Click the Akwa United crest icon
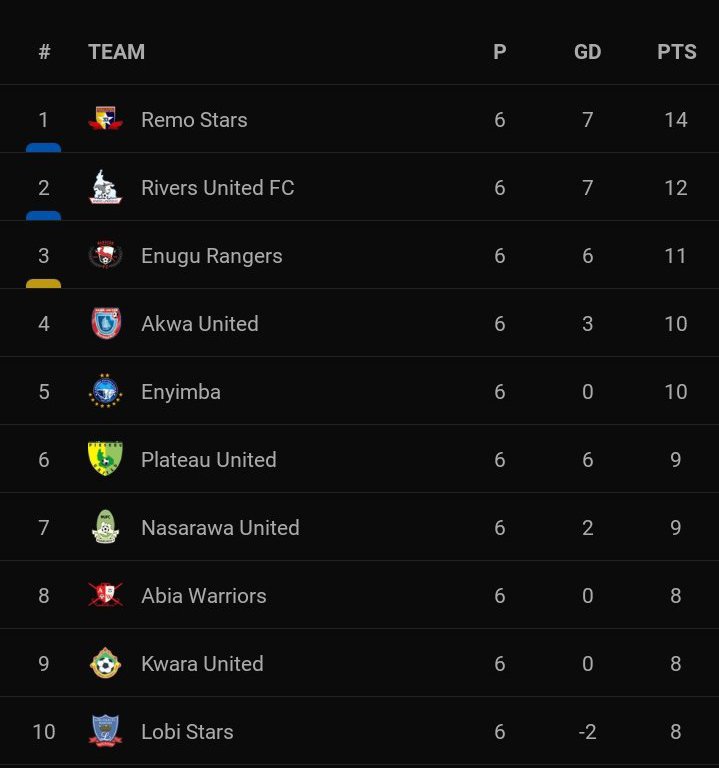Viewport: 719px width, 768px height. [105, 324]
